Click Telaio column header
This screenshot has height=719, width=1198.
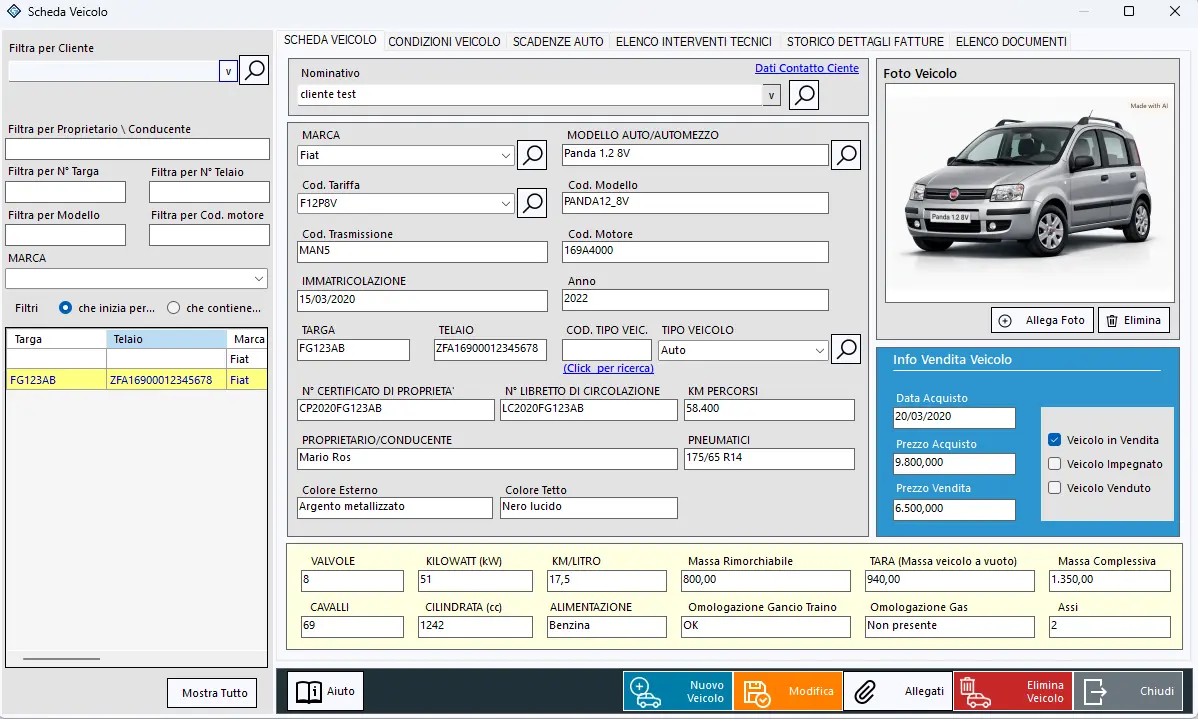167,339
